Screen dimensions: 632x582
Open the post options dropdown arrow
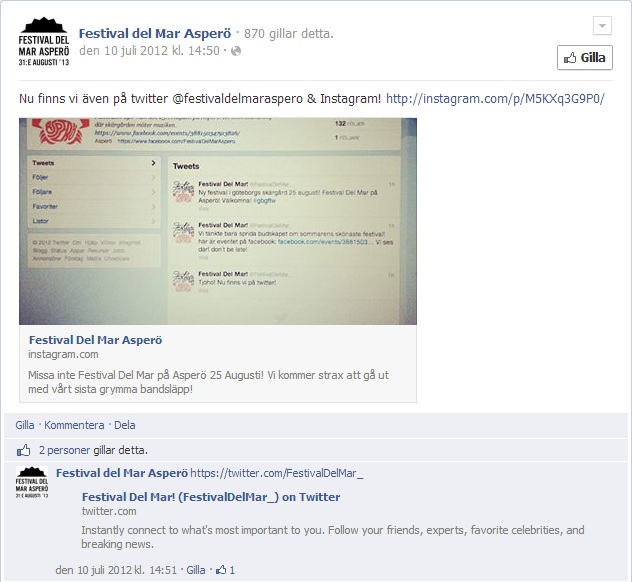[x=602, y=26]
